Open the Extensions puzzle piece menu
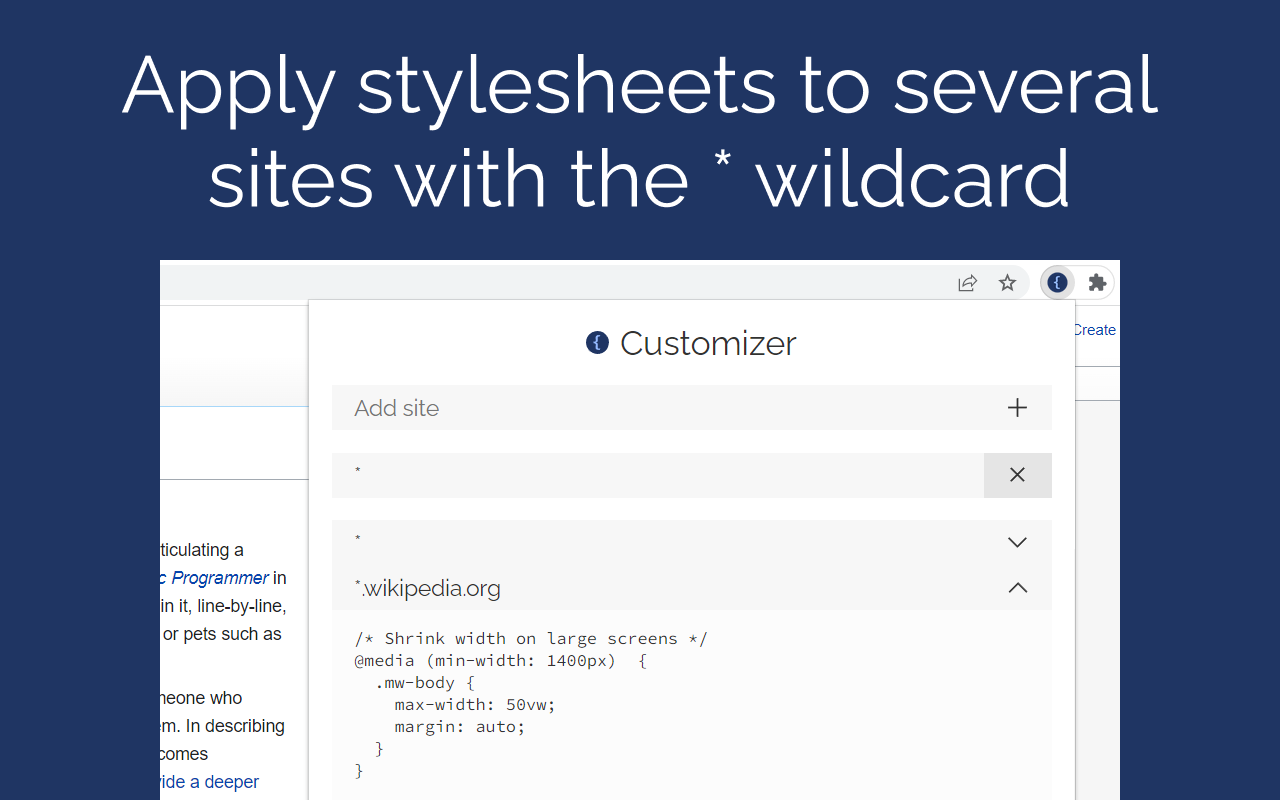Screen dimensions: 1280x800 (x=1097, y=283)
